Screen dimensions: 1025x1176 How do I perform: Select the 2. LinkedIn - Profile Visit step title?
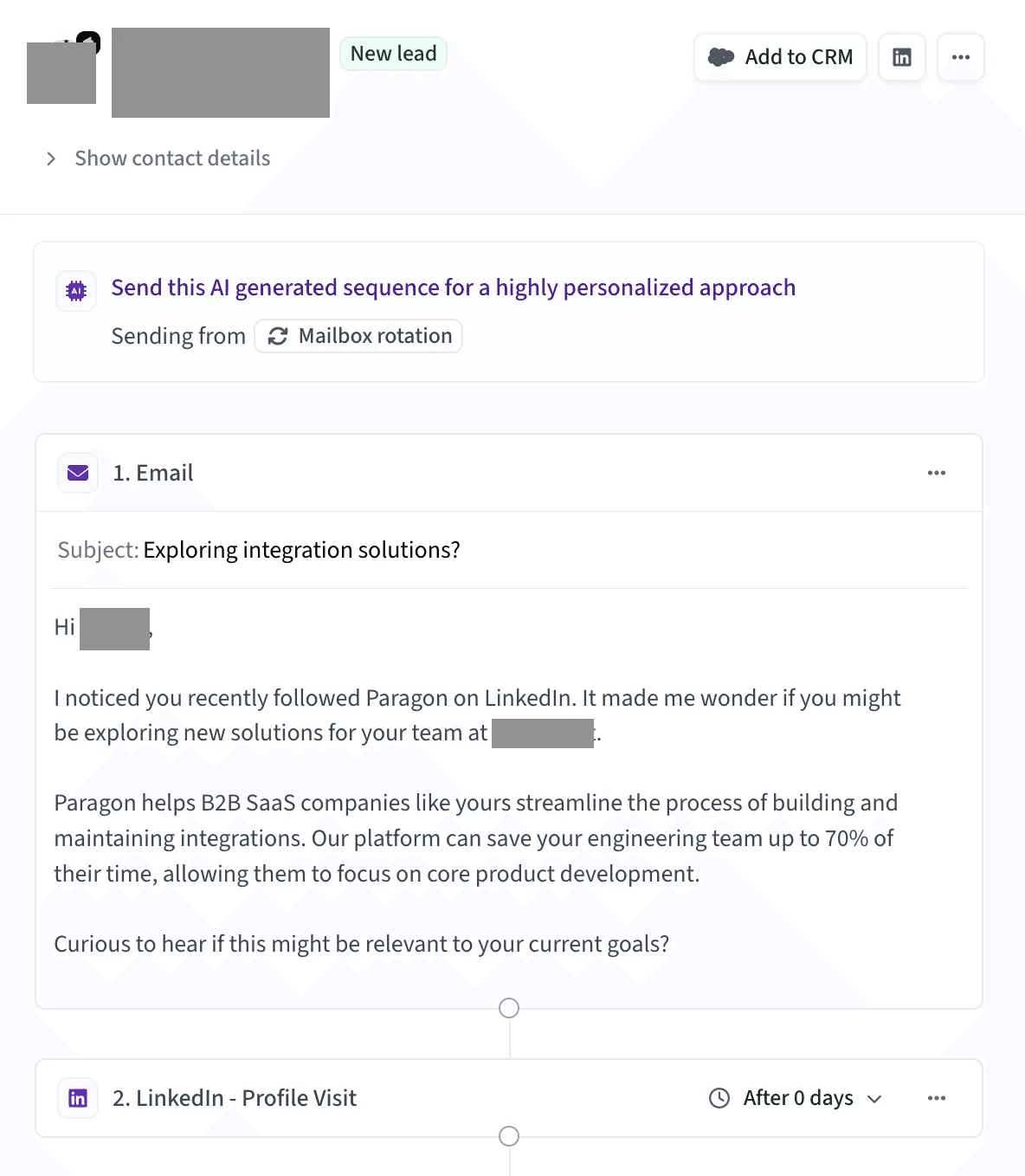coord(235,1098)
